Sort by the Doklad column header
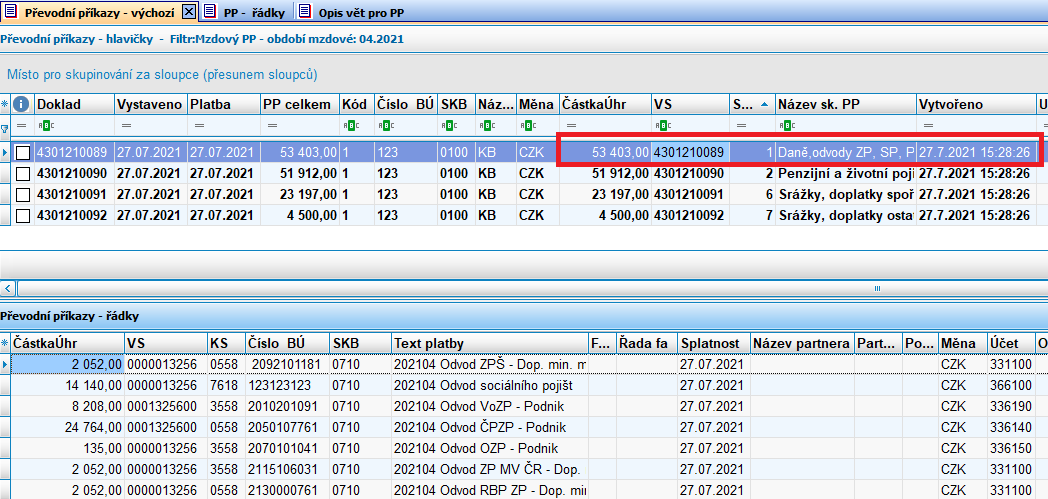Screen dimensions: 1048x499 (x=74, y=104)
